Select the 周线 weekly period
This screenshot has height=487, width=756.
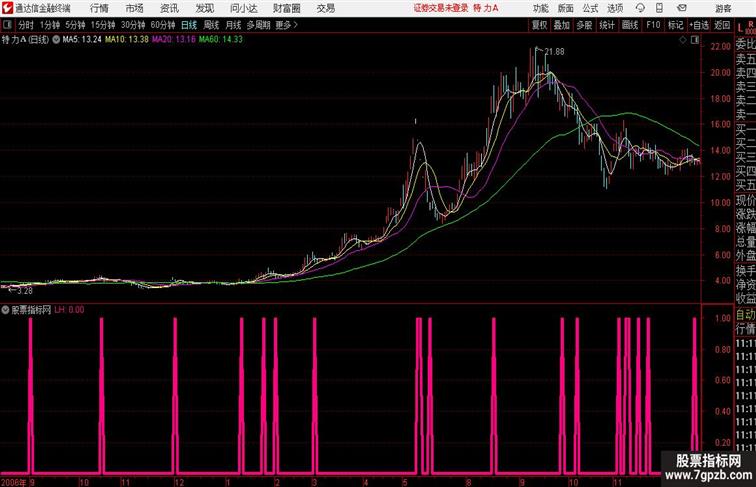point(211,25)
